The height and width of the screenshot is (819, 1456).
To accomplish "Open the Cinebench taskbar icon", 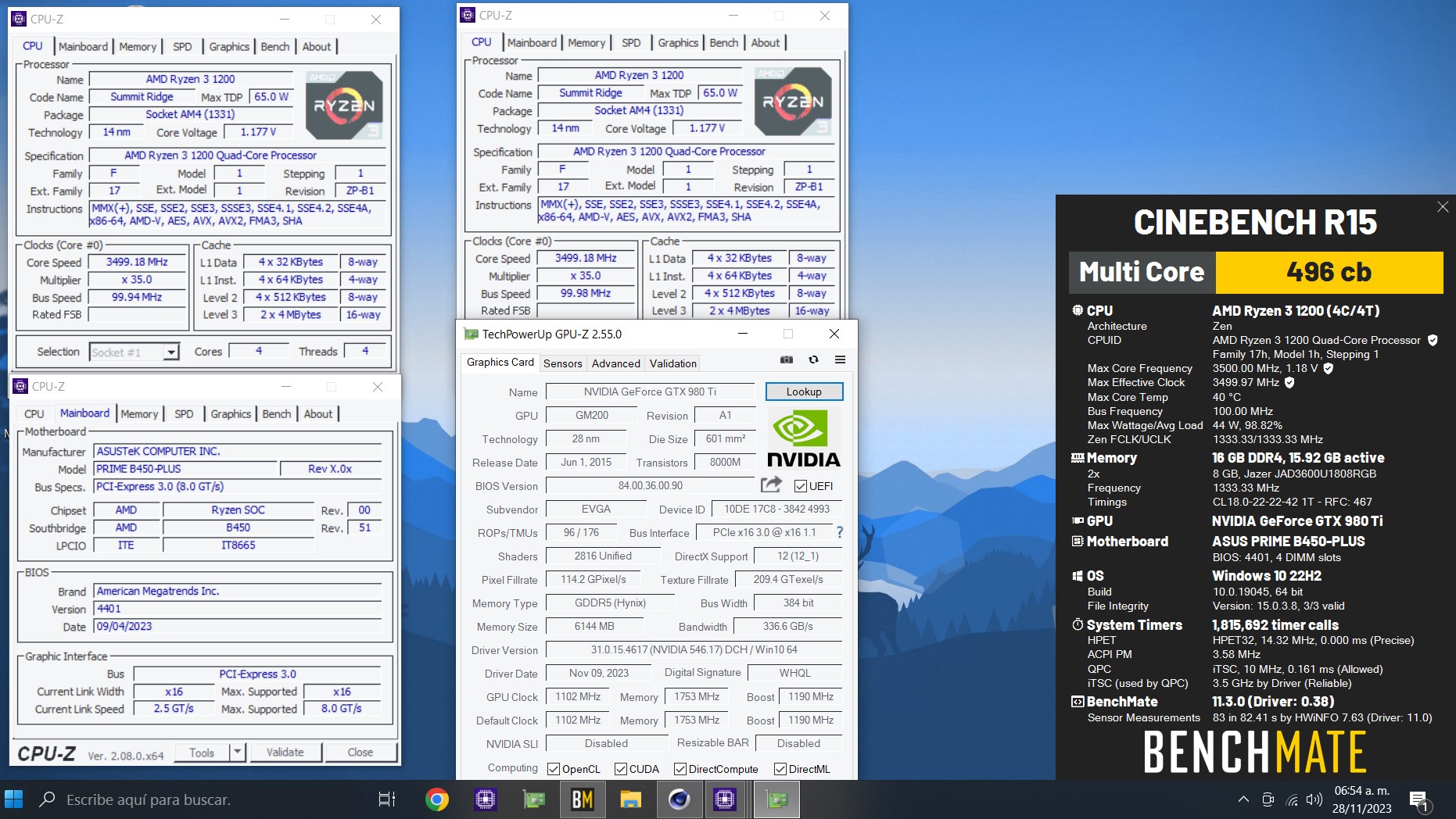I will [679, 799].
